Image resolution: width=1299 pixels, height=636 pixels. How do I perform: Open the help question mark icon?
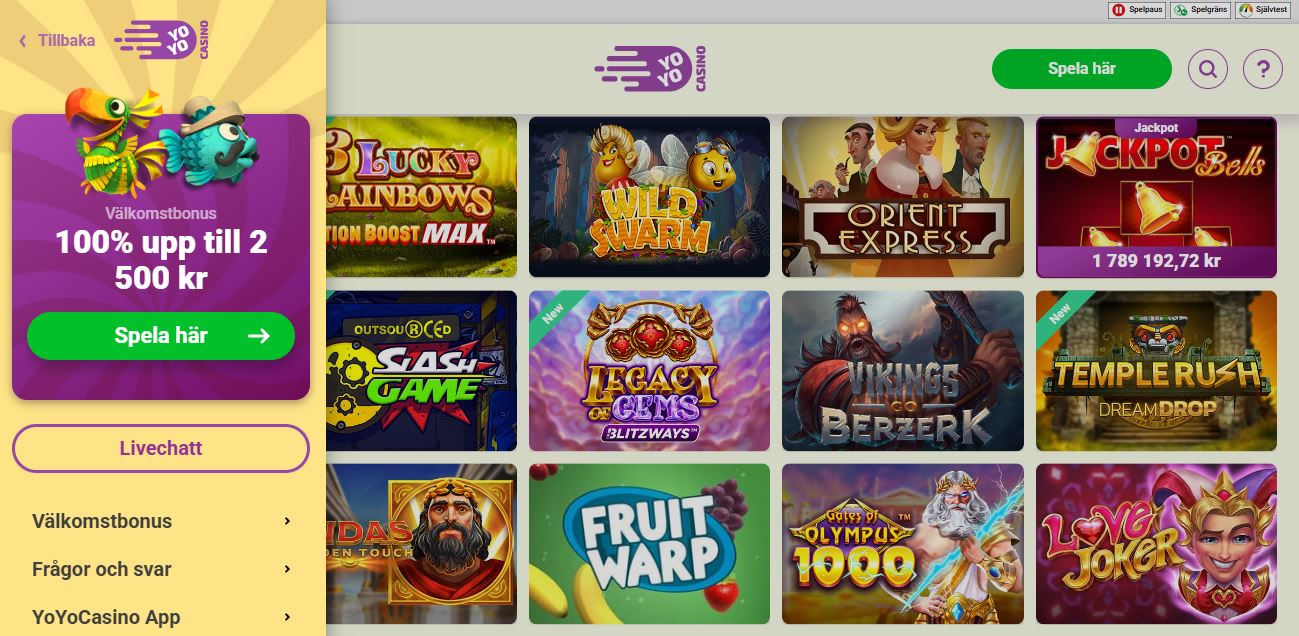click(1262, 69)
